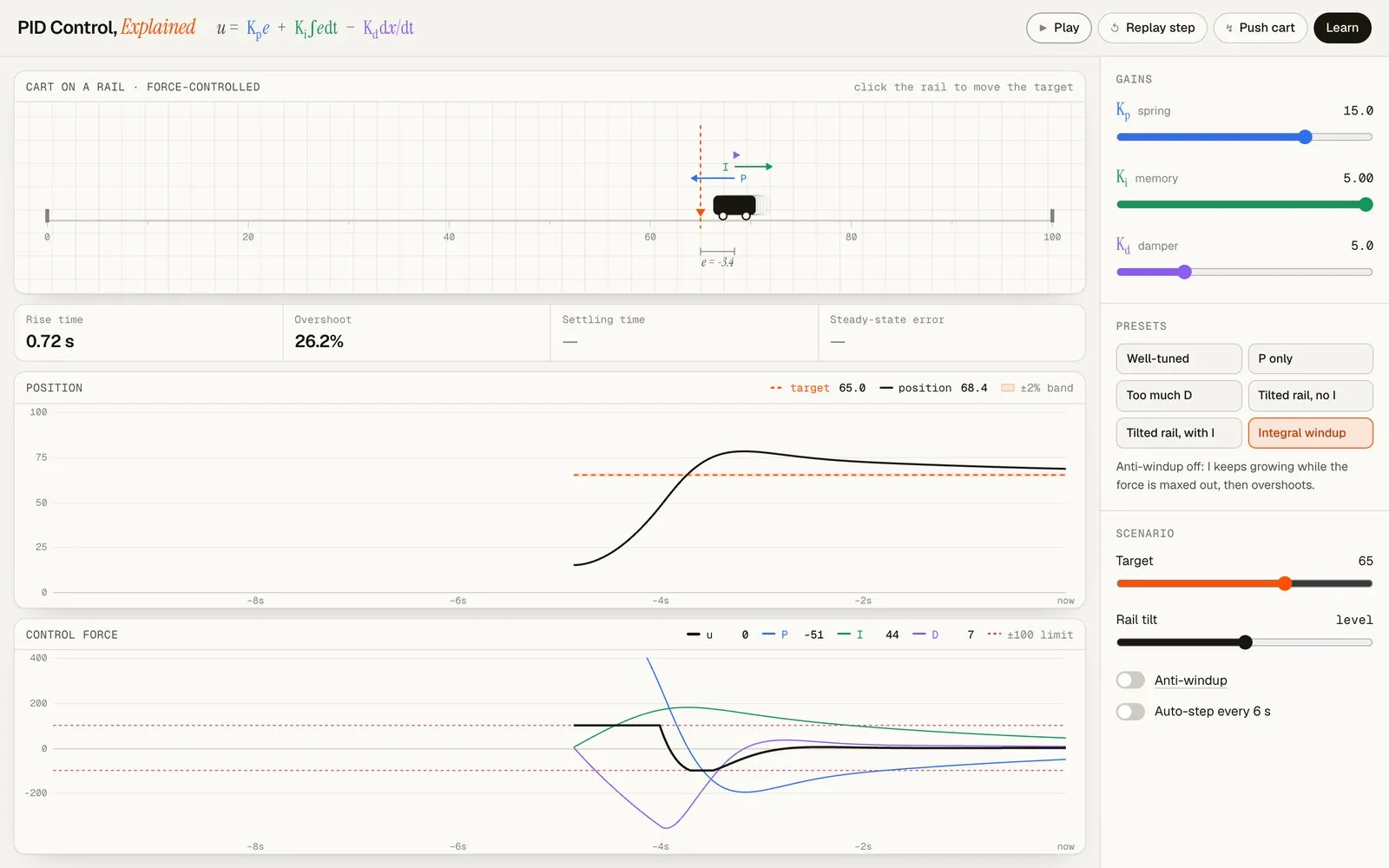Click the rail at the 40 mark
This screenshot has width=1389, height=868.
point(449,221)
